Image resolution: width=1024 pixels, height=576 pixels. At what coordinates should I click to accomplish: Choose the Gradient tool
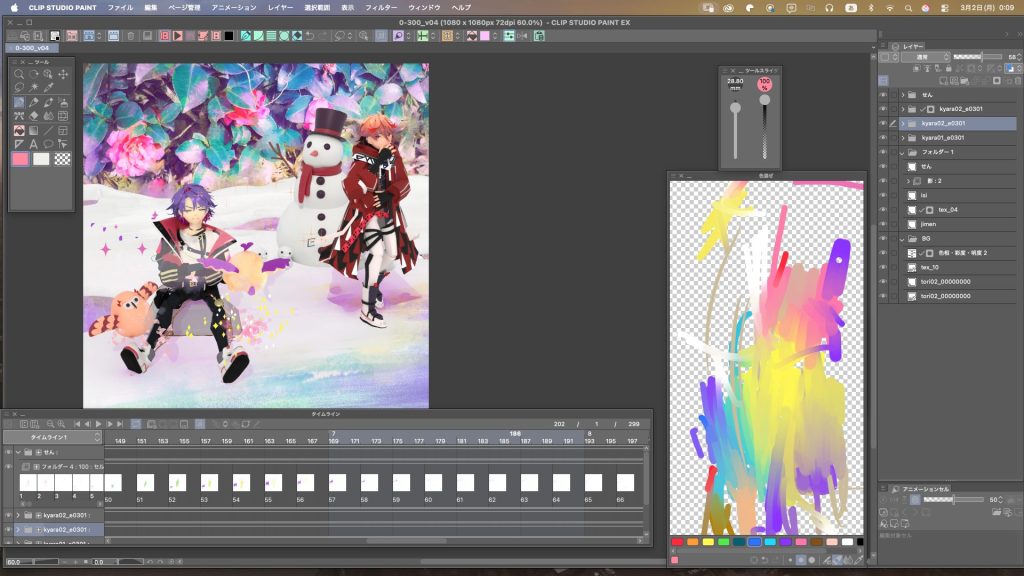coord(34,130)
